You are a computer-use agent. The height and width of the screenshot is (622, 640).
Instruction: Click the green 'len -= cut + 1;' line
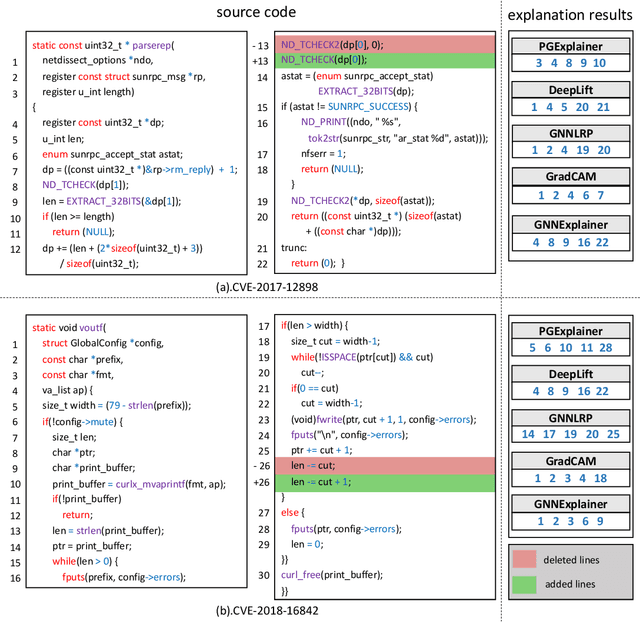[x=384, y=483]
